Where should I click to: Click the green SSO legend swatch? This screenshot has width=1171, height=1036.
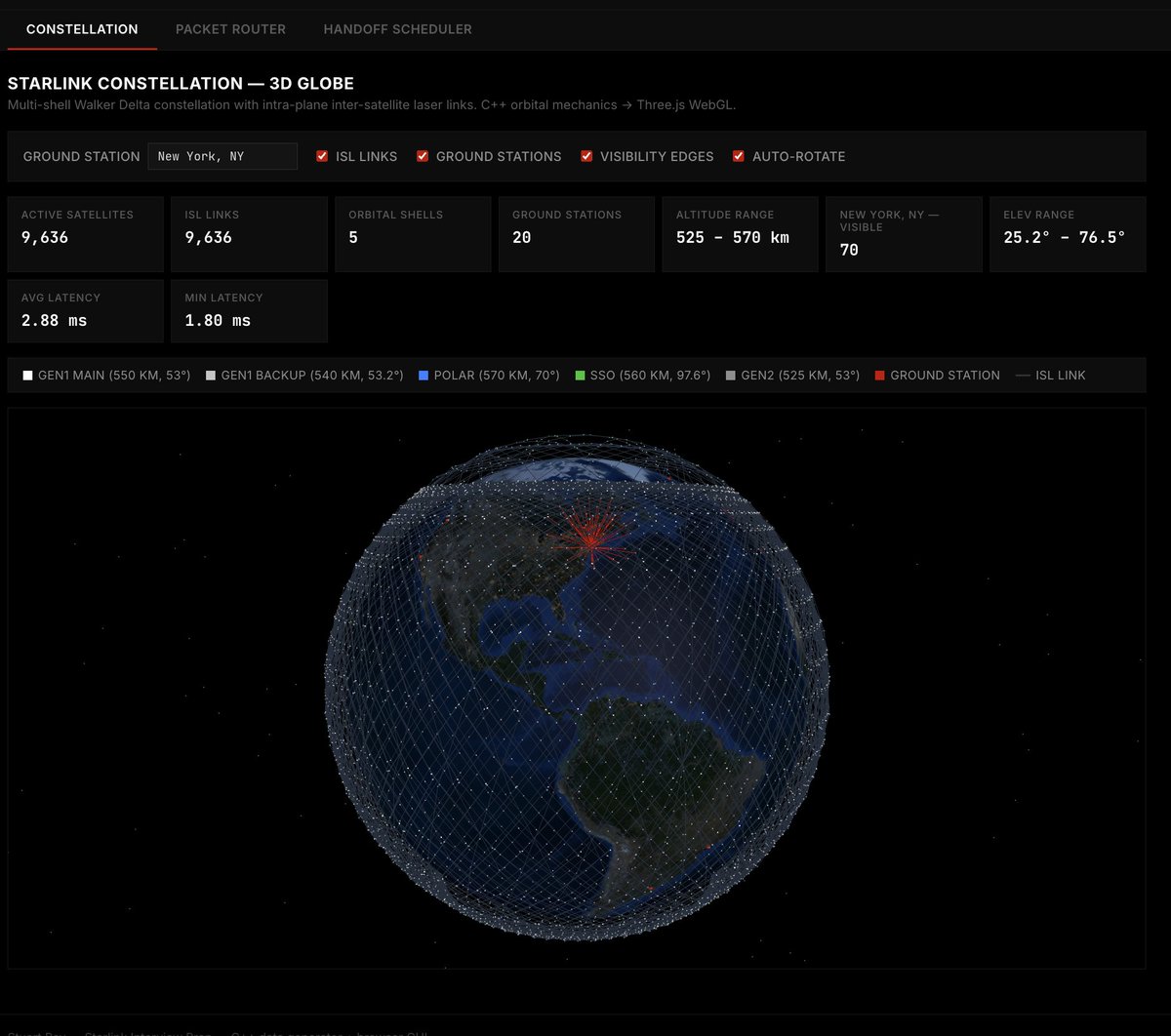point(581,375)
